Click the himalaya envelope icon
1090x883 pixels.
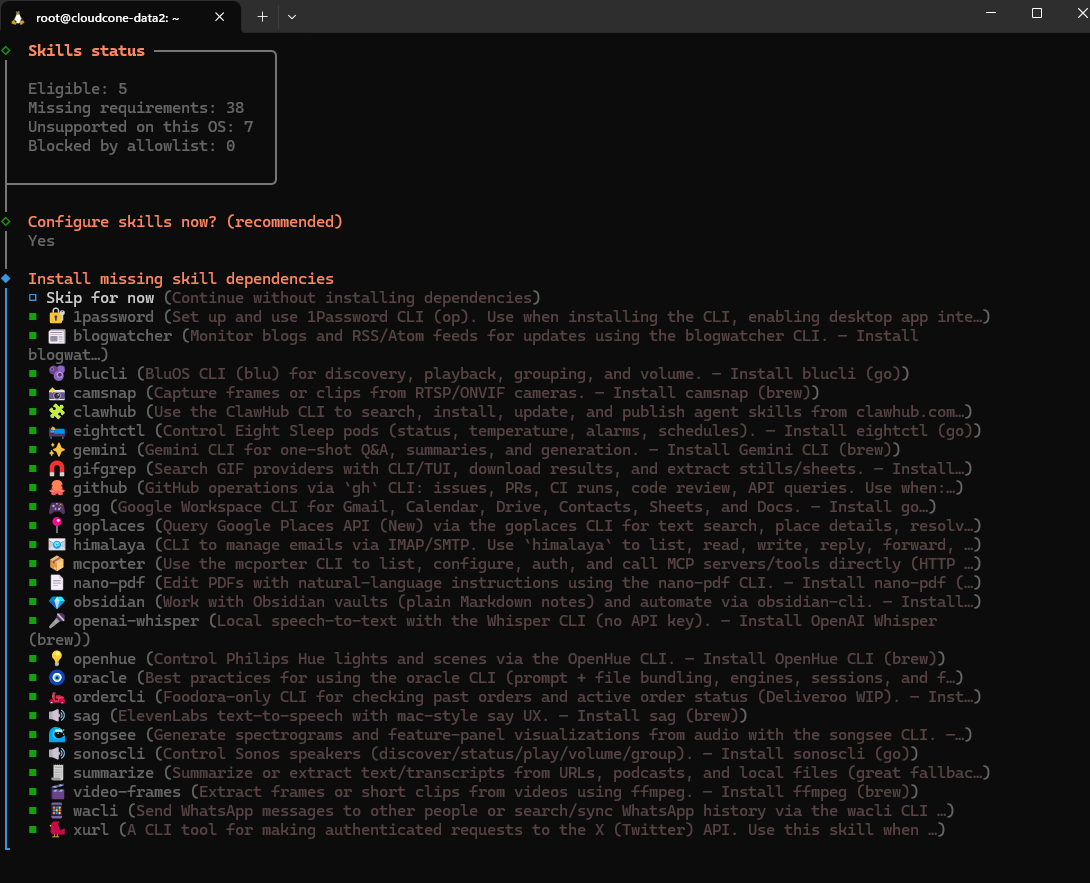point(57,545)
